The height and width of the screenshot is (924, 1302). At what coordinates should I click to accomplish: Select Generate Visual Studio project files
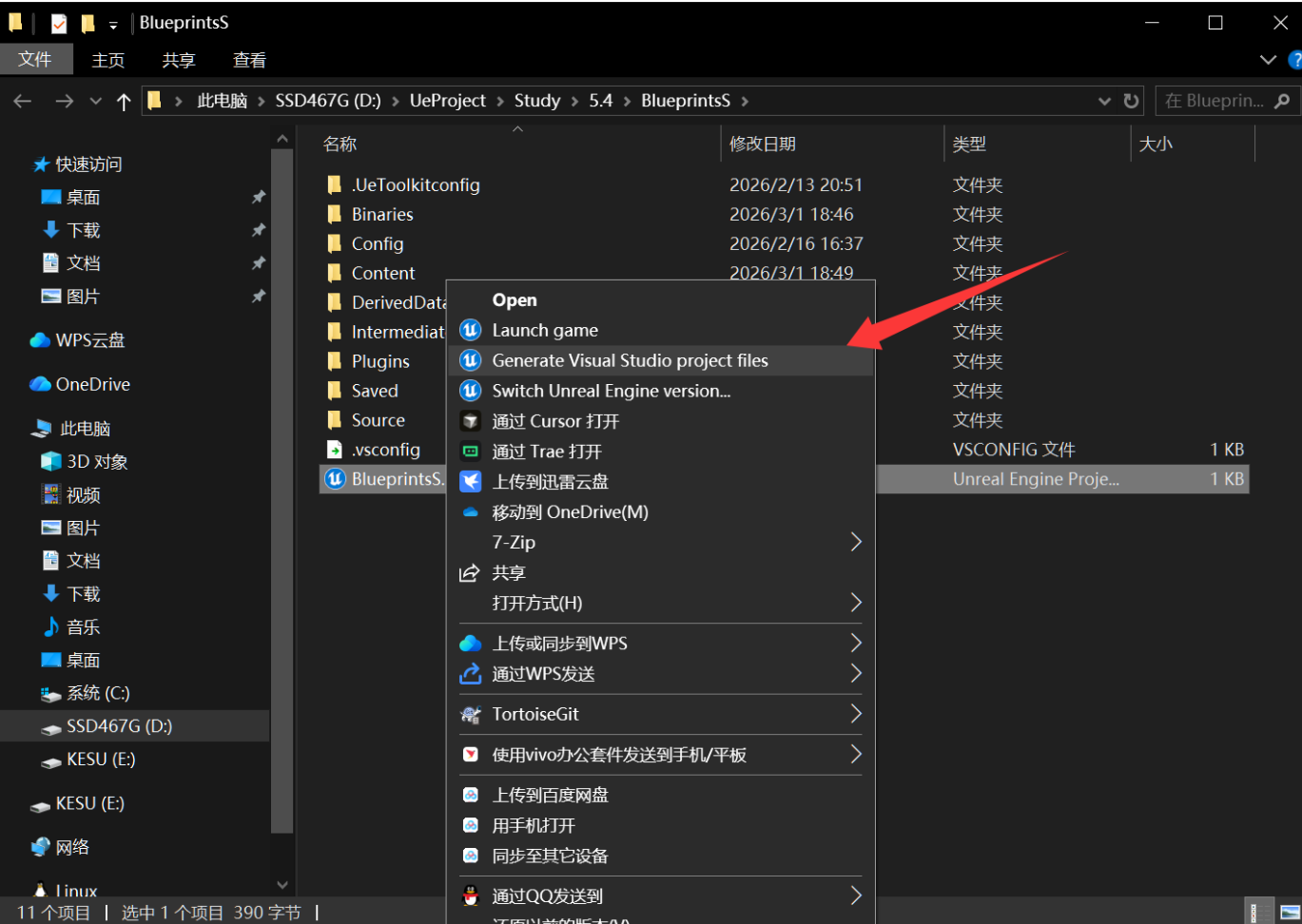pyautogui.click(x=661, y=361)
